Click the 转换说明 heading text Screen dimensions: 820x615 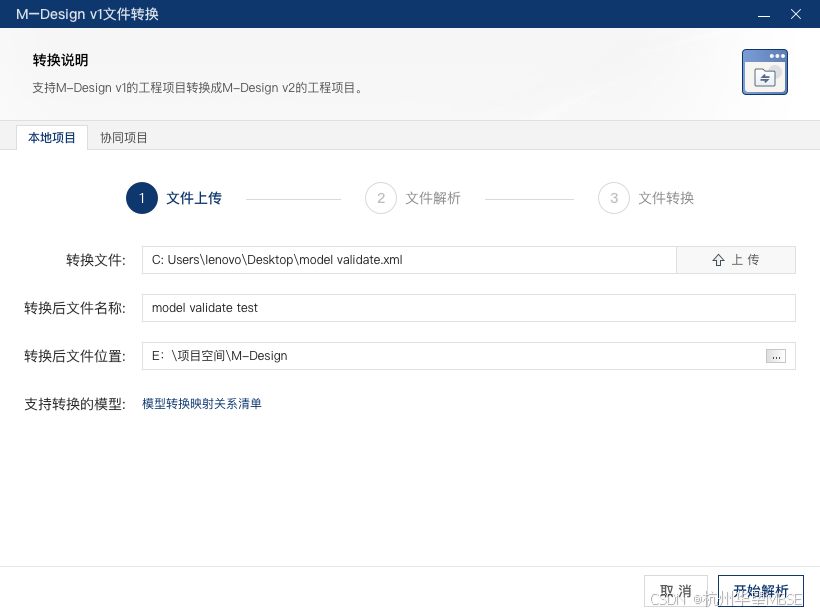[x=61, y=60]
